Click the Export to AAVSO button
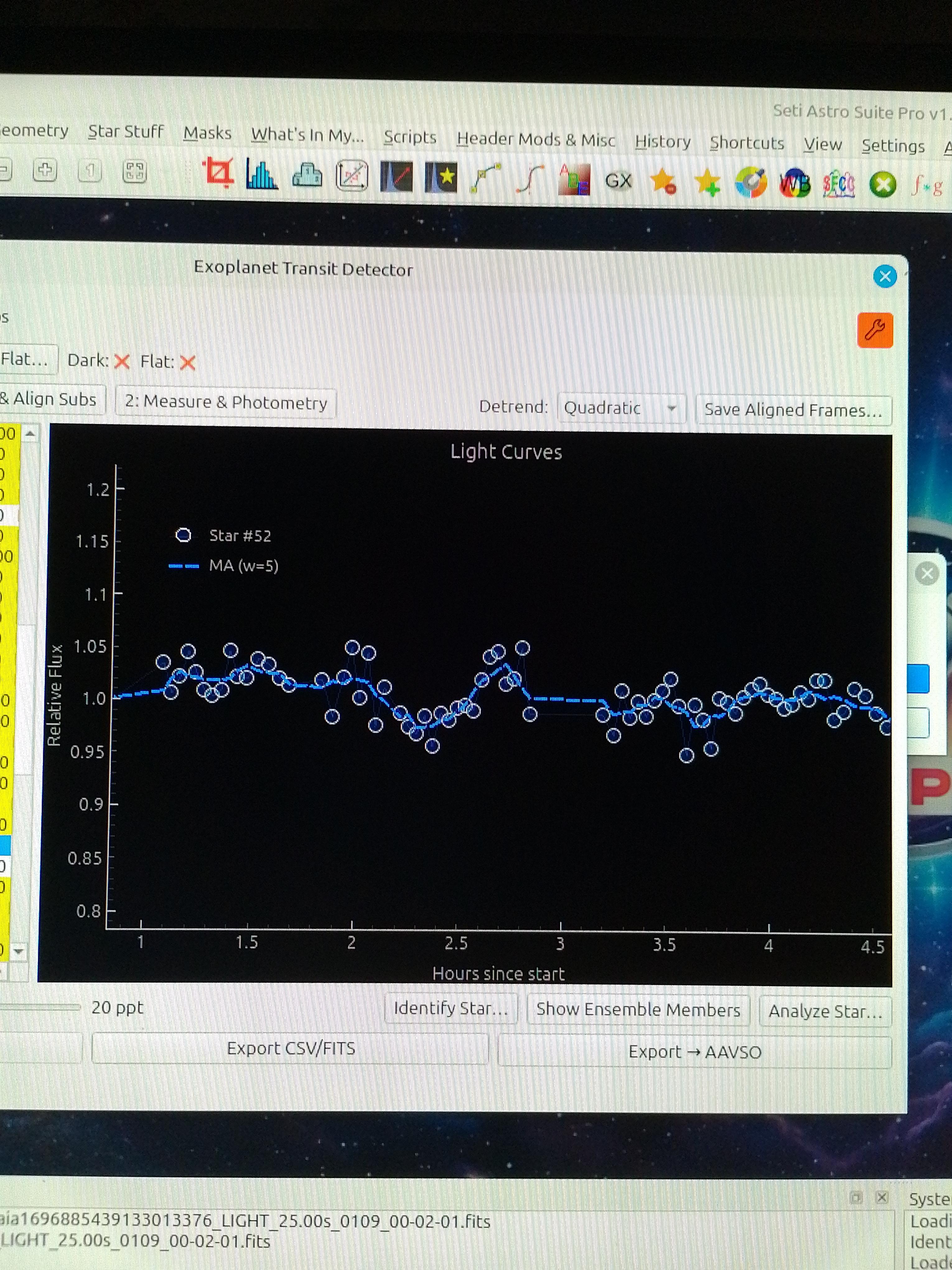This screenshot has width=952, height=1270. [694, 1052]
